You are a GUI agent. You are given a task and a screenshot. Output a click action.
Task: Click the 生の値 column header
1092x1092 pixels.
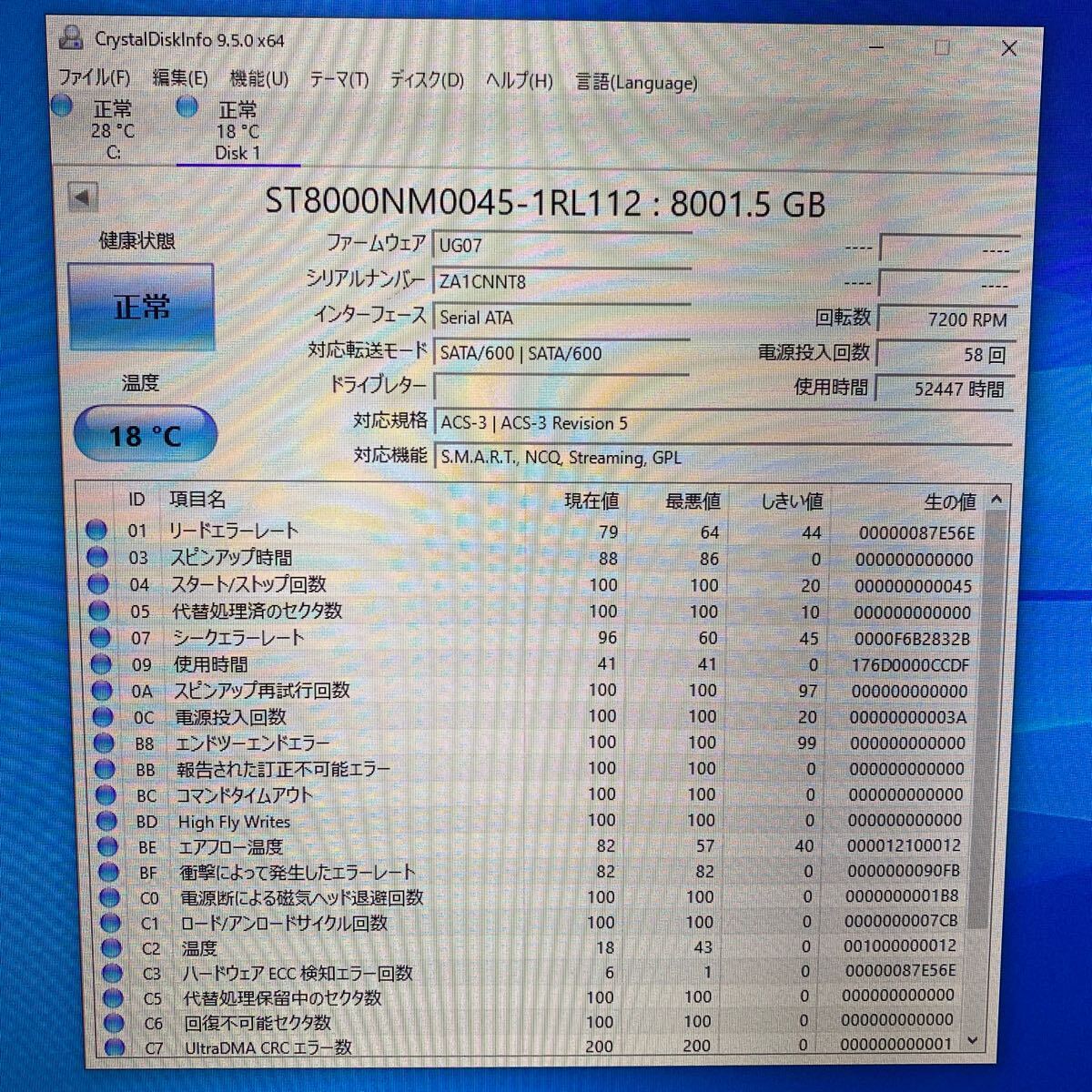pyautogui.click(x=949, y=501)
